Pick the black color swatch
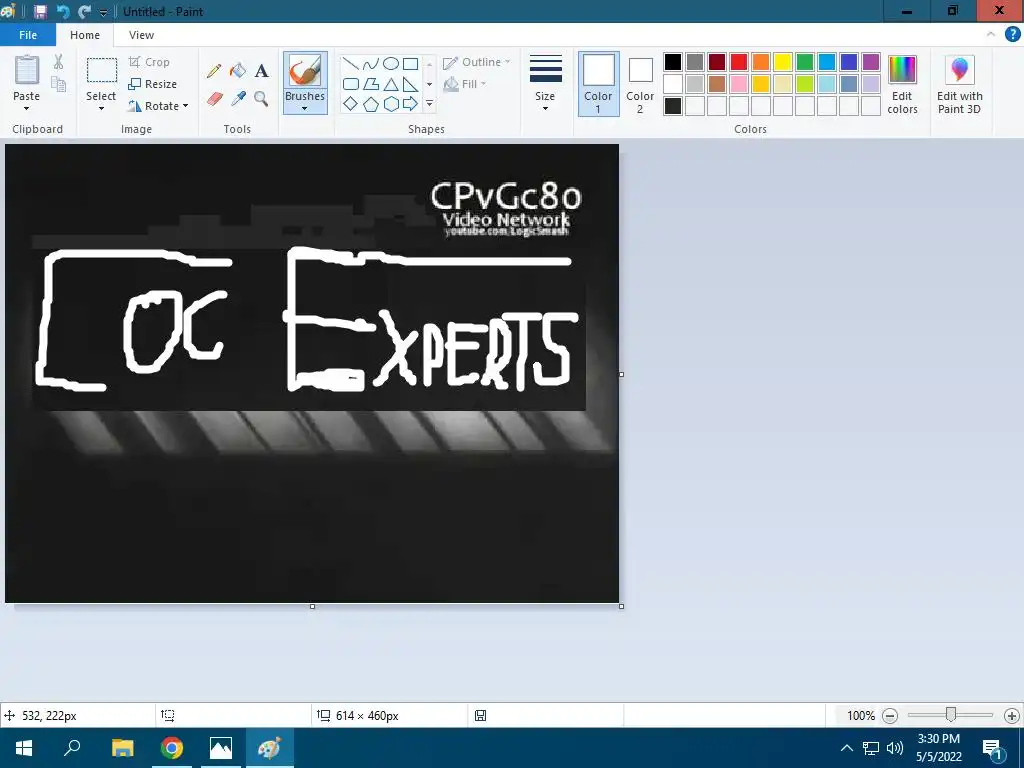 pyautogui.click(x=673, y=62)
